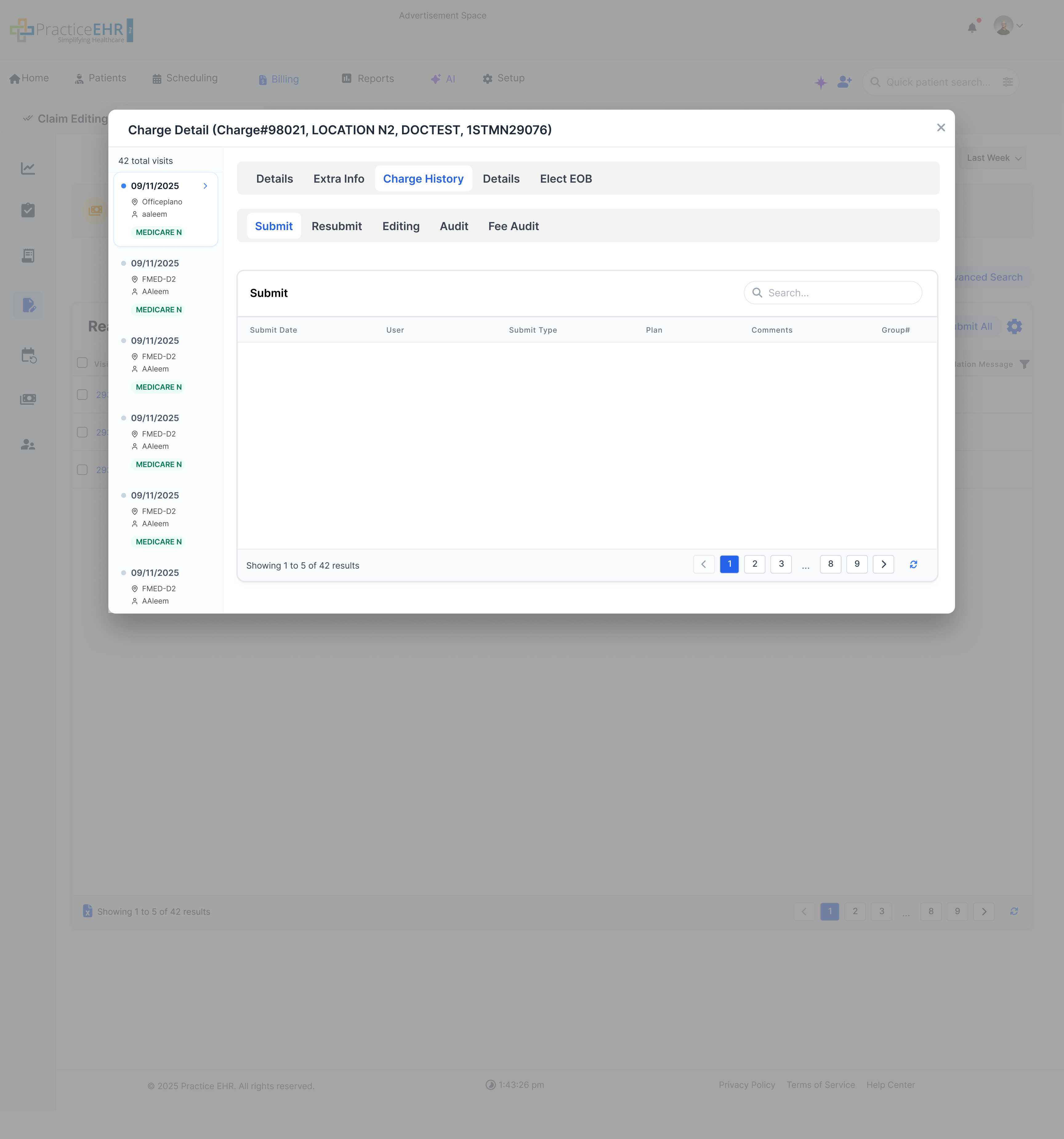Open the settings gear beside Submit All
The width and height of the screenshot is (1064, 1139).
pyautogui.click(x=1014, y=326)
